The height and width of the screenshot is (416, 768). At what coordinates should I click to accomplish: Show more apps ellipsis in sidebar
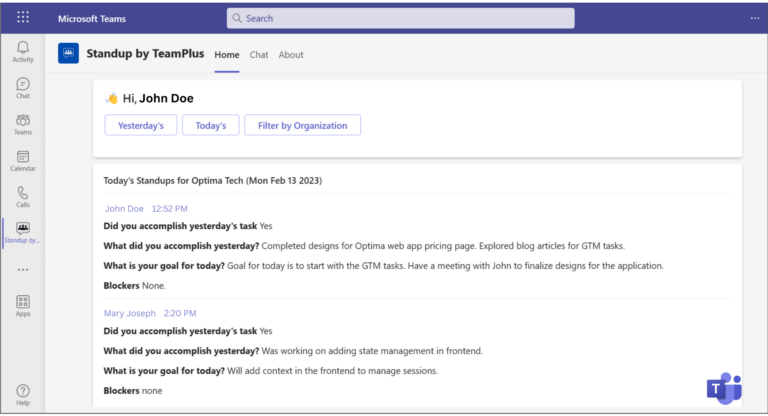23,269
